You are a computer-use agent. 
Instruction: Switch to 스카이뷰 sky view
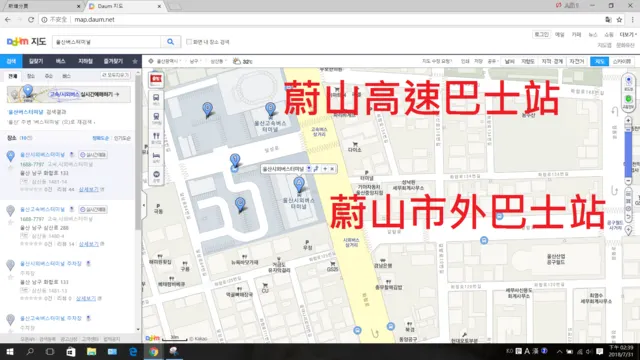[x=621, y=61]
